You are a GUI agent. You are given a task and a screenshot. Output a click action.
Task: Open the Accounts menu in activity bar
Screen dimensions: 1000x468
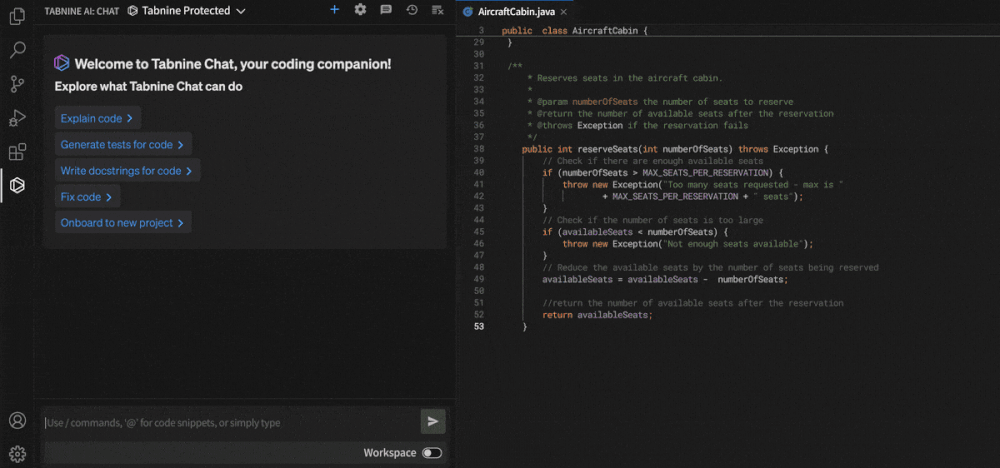[17, 420]
